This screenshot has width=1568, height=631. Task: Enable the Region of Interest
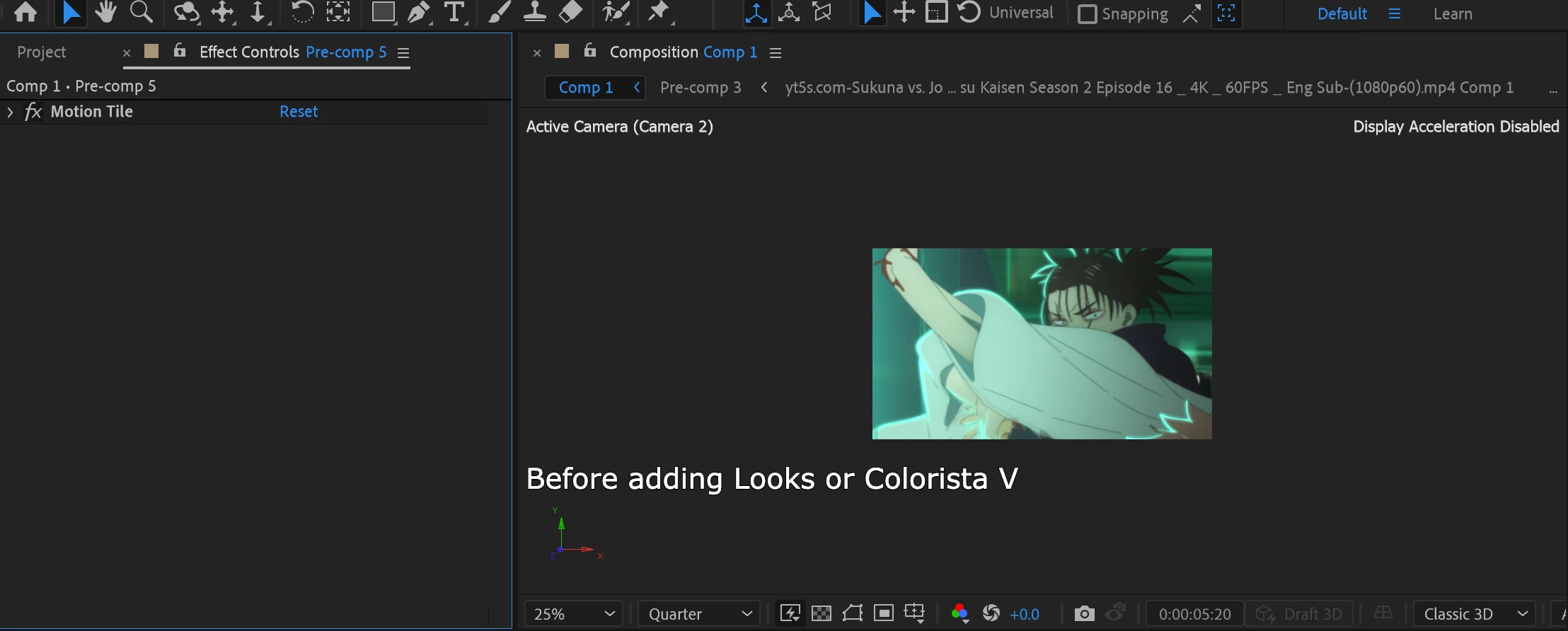click(884, 613)
